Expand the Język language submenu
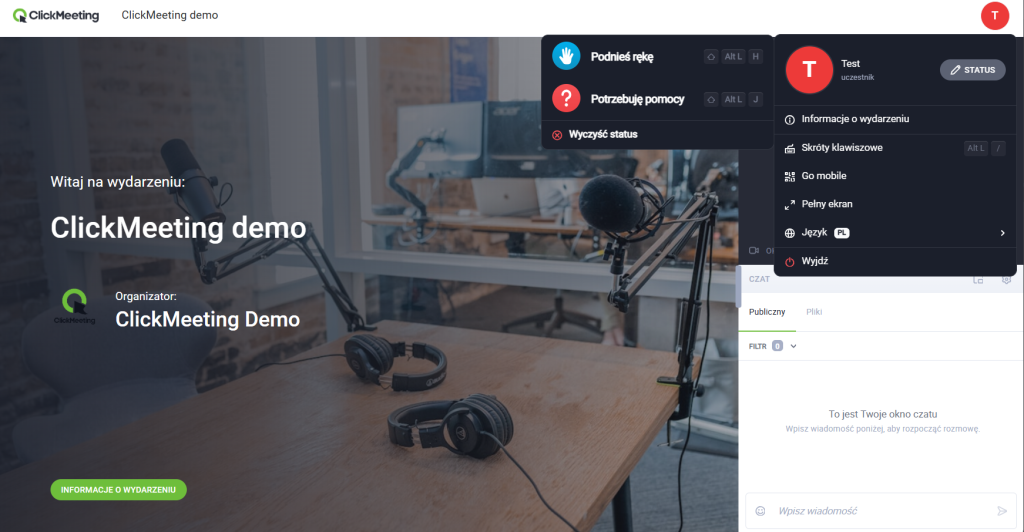The width and height of the screenshot is (1024, 532). coord(895,233)
